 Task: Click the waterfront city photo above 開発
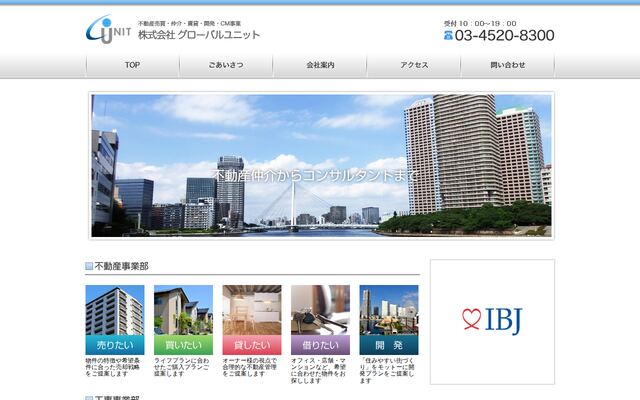pyautogui.click(x=389, y=310)
